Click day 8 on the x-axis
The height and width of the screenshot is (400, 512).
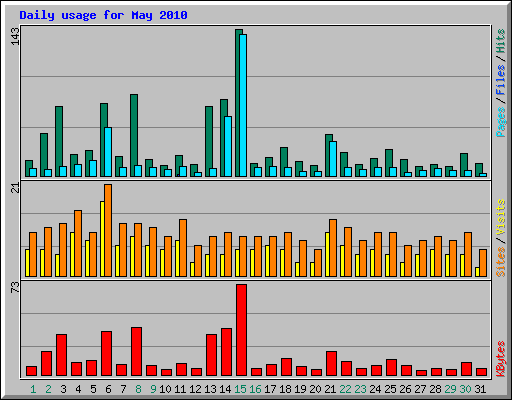click(x=138, y=389)
